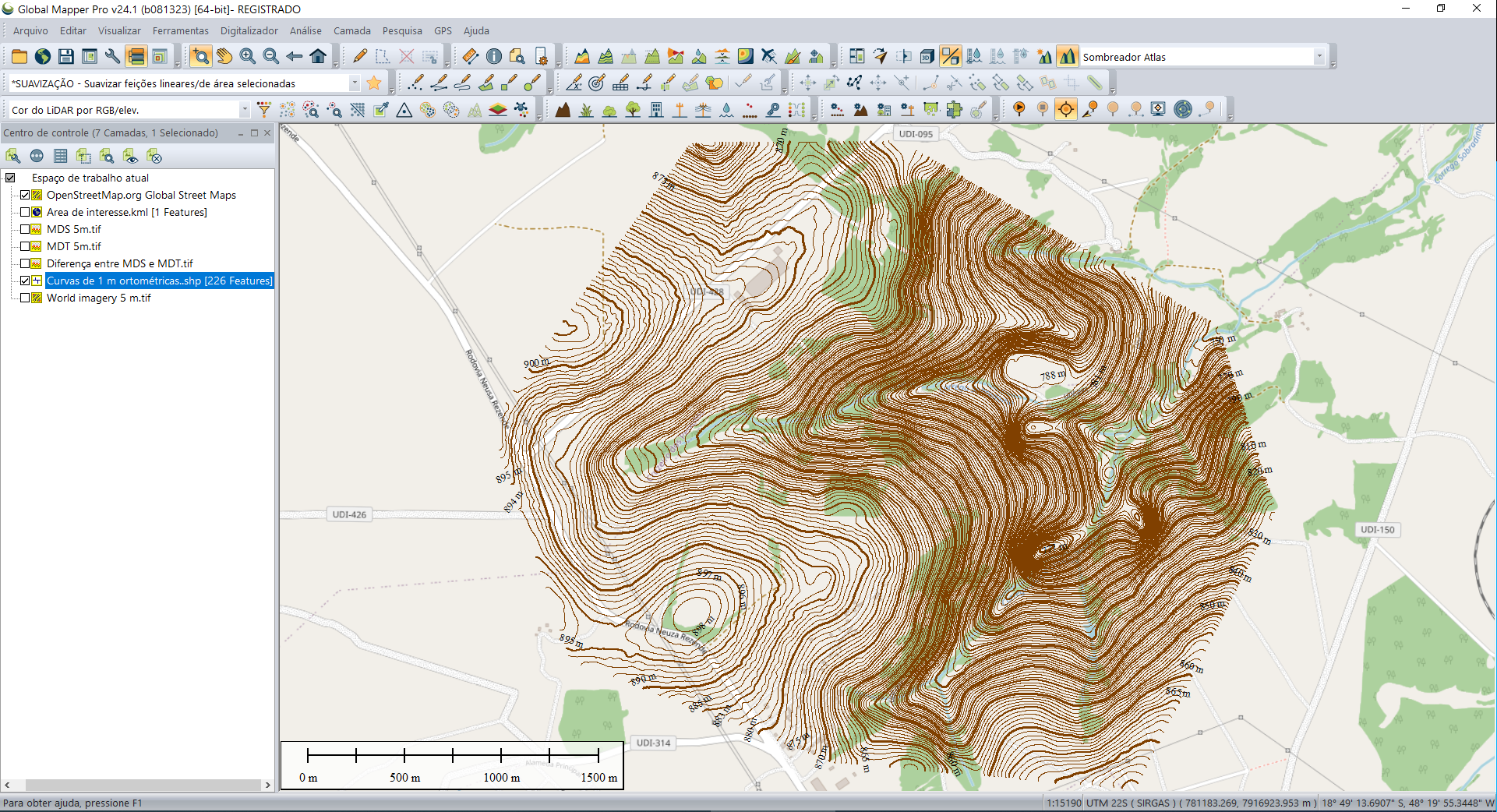The image size is (1497, 812).
Task: Open the search features magnifier icon
Action: tap(517, 56)
